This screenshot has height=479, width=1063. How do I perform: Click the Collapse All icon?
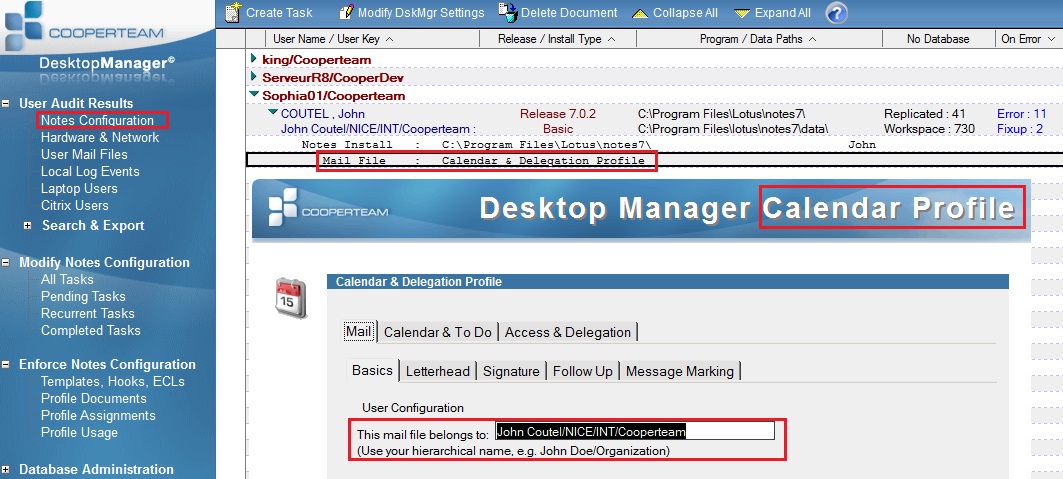pyautogui.click(x=639, y=13)
